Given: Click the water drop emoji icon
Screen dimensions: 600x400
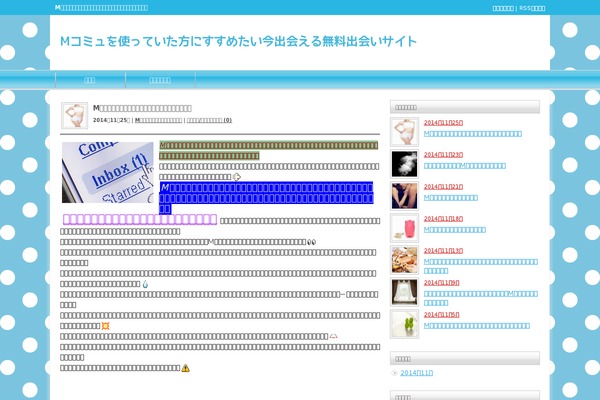Looking at the screenshot, I should pyautogui.click(x=145, y=284).
